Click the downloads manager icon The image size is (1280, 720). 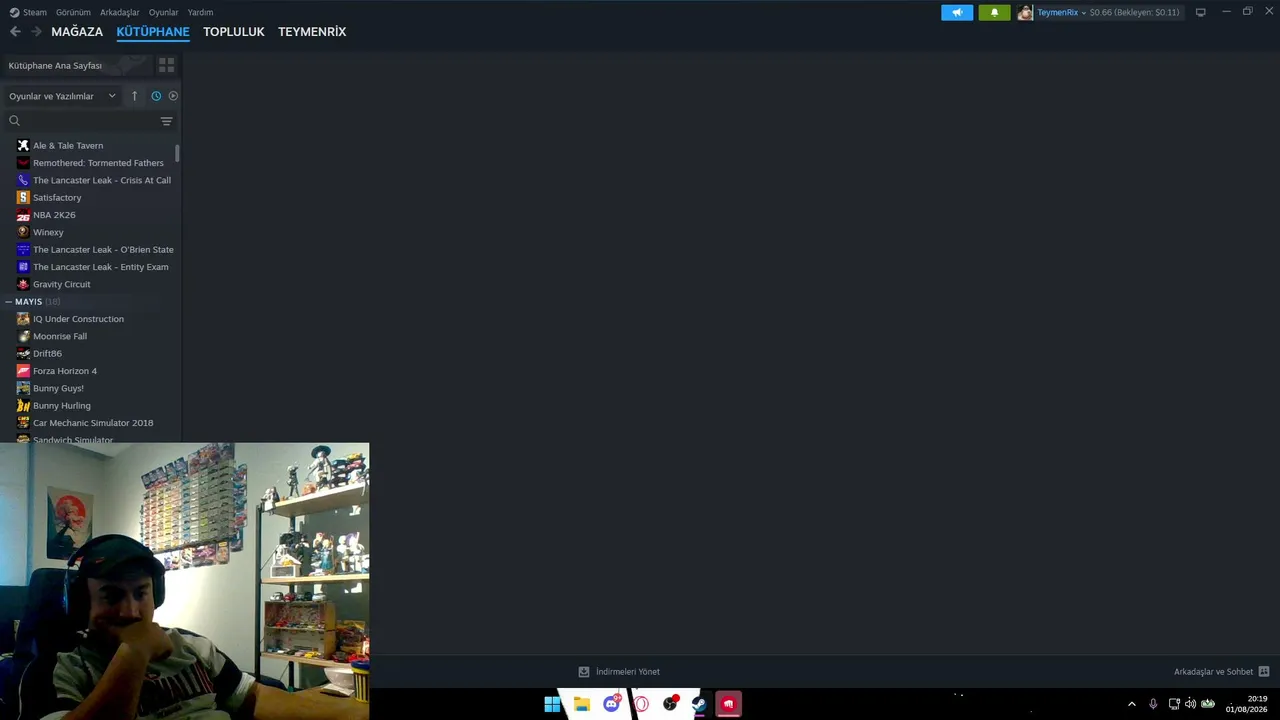coord(584,672)
